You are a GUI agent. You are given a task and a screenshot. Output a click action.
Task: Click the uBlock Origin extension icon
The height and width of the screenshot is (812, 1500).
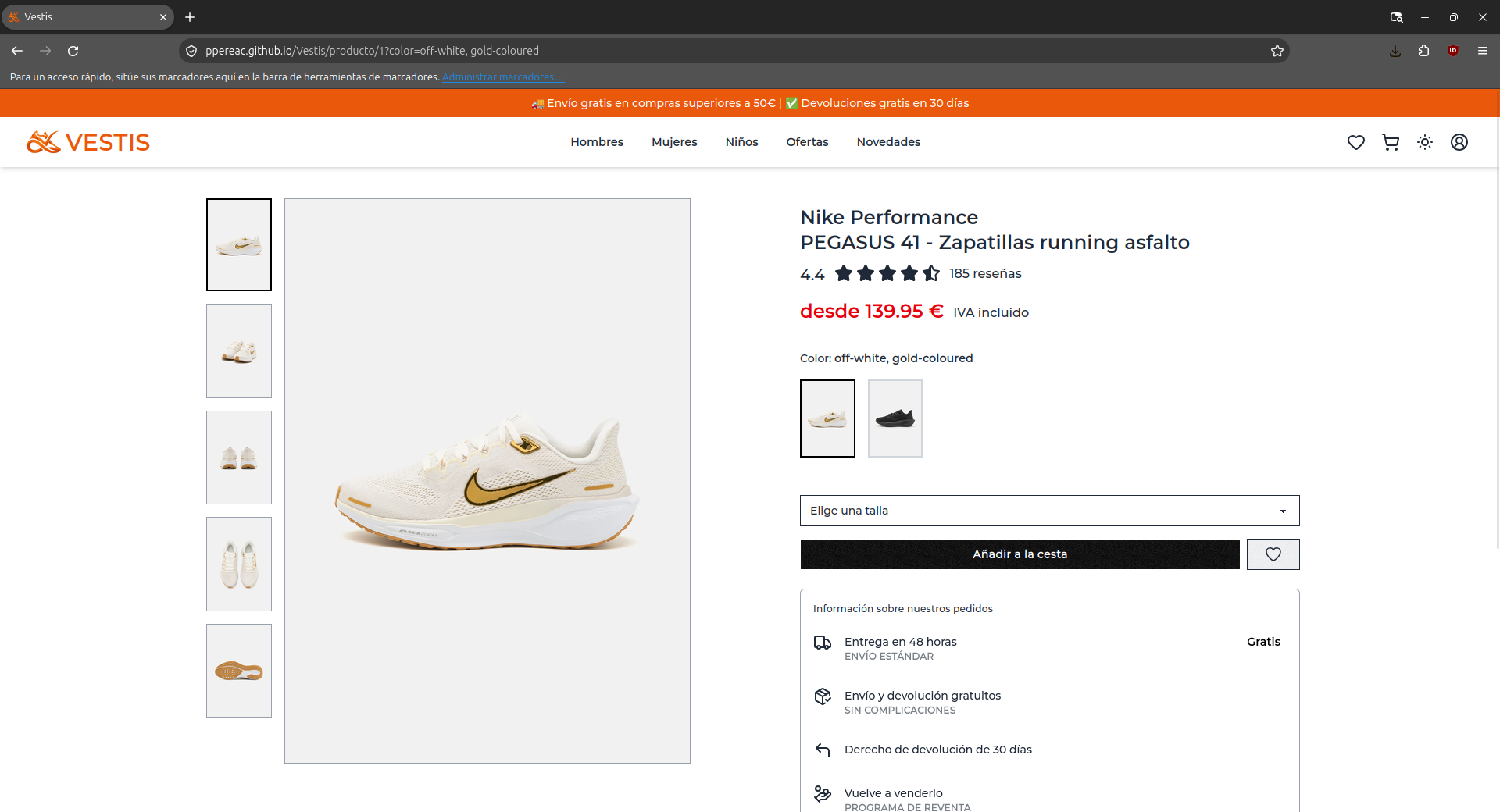pyautogui.click(x=1453, y=51)
